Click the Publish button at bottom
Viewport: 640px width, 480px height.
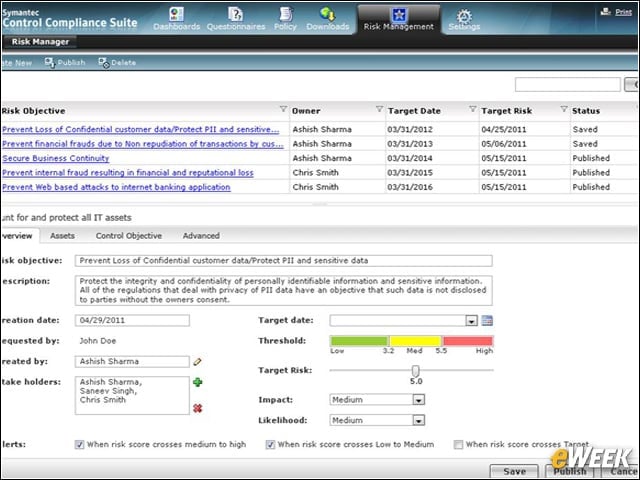(x=570, y=471)
